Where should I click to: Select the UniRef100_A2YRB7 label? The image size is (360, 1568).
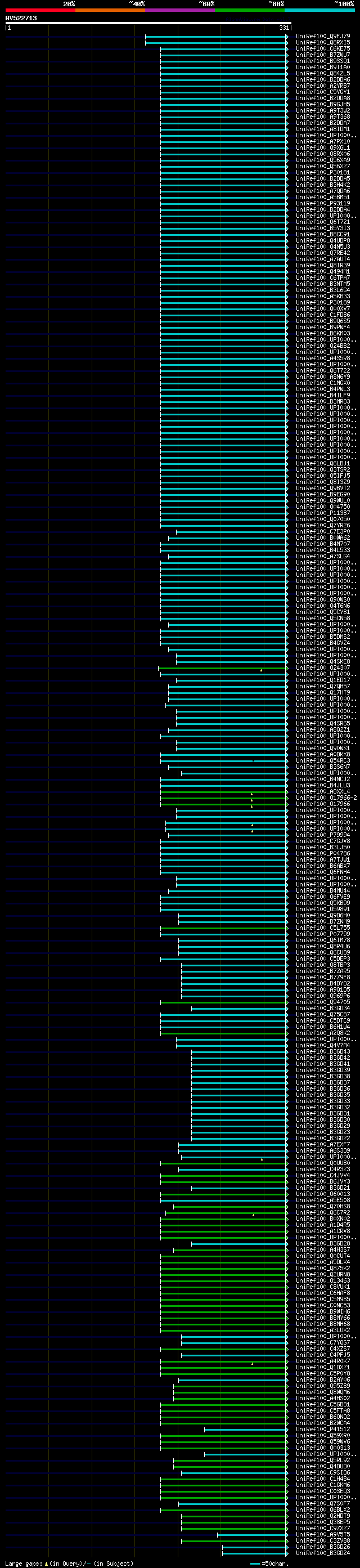click(x=323, y=86)
